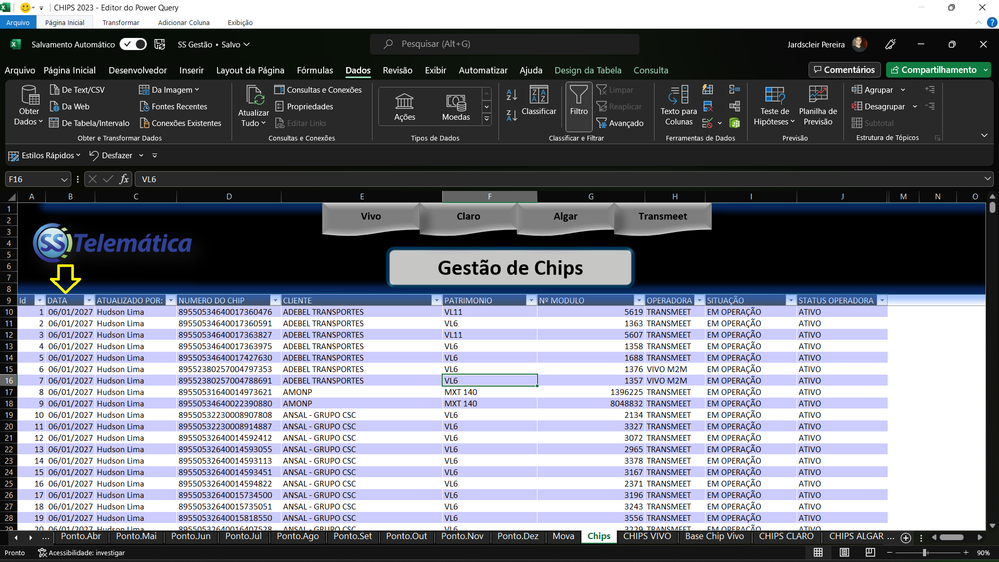Open Fontes Recentes

173,106
